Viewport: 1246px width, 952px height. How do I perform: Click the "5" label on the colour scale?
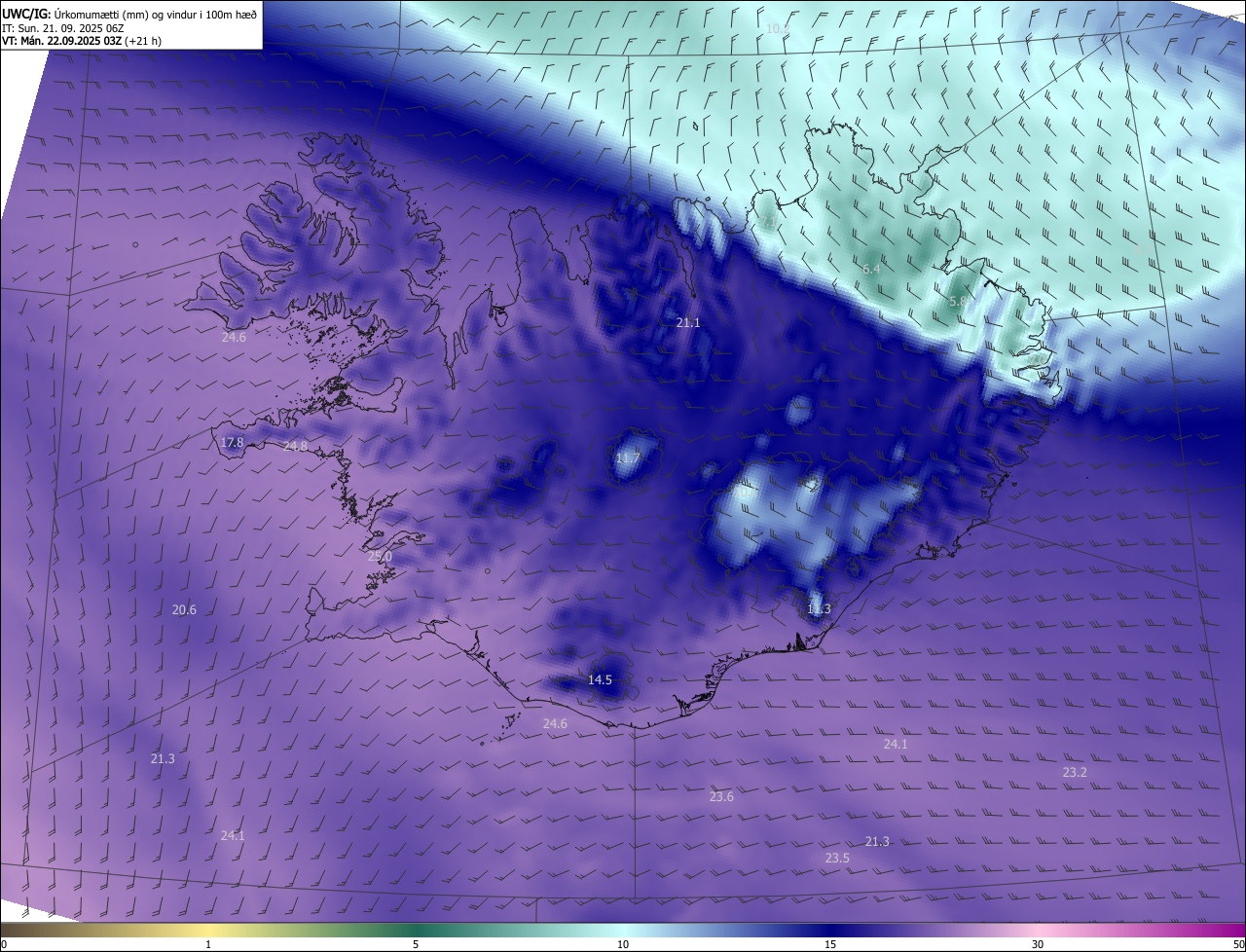pyautogui.click(x=416, y=944)
